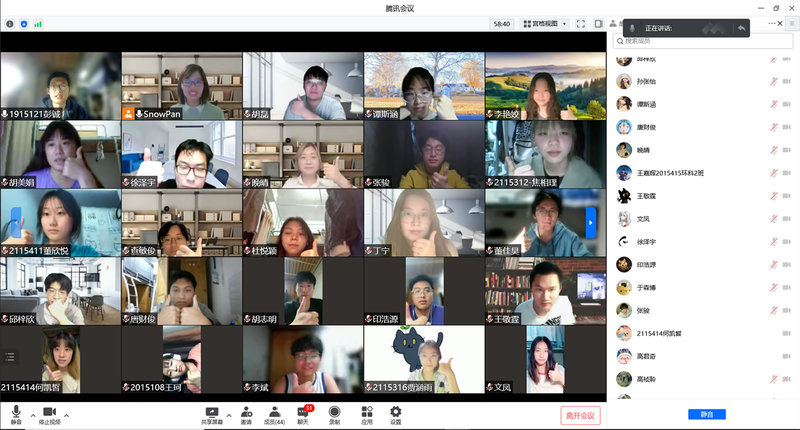Enter fullscreen mode via top toolbar icon
The height and width of the screenshot is (430, 800).
(x=581, y=23)
